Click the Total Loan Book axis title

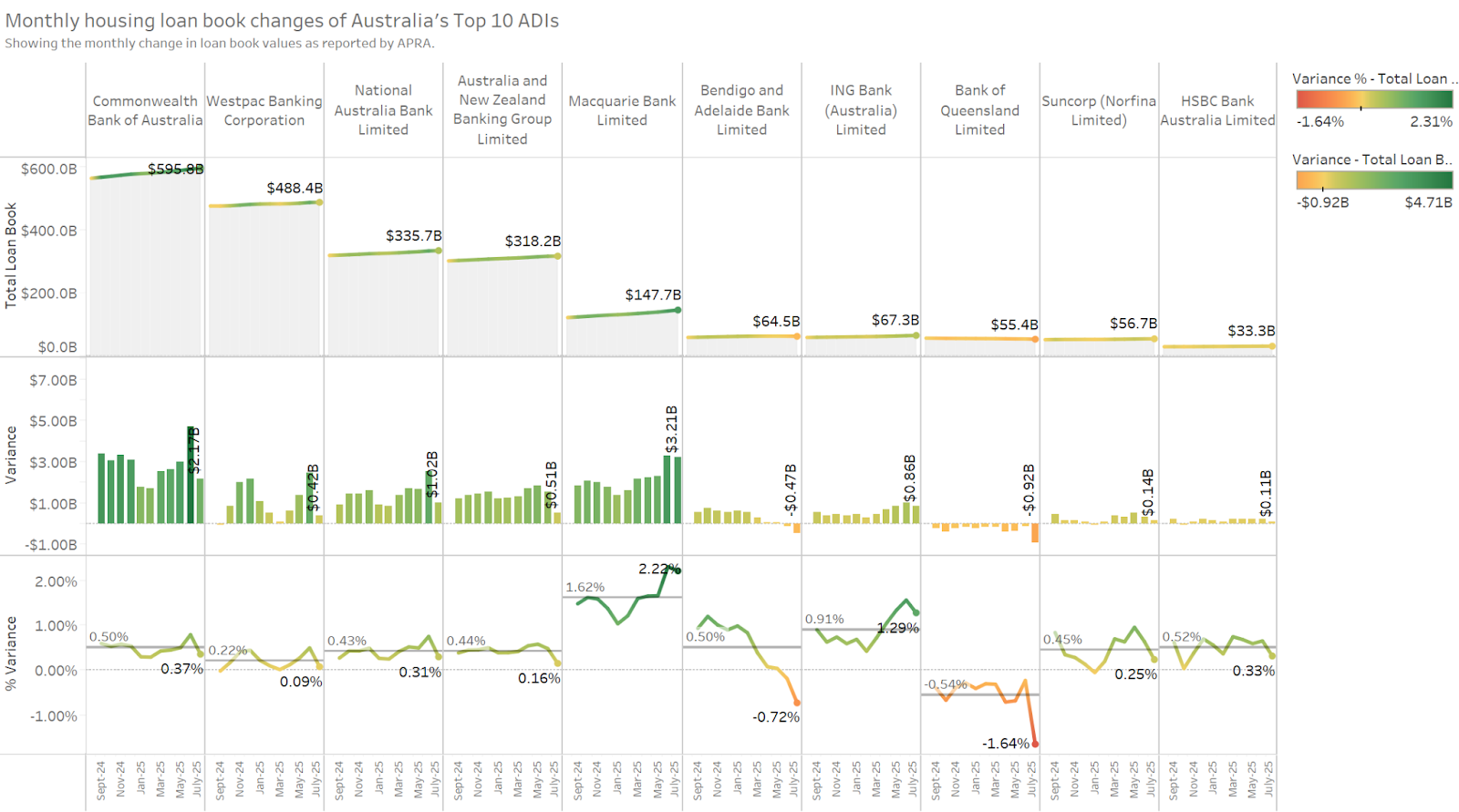pyautogui.click(x=11, y=256)
